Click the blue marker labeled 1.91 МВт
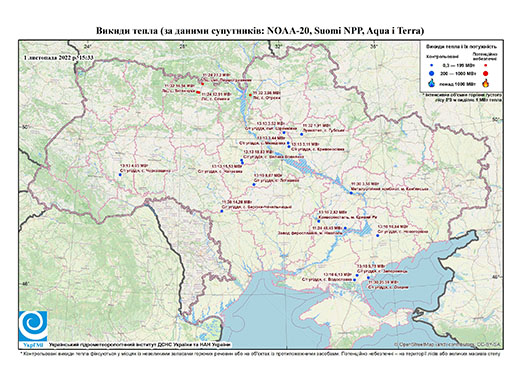 (301, 134)
